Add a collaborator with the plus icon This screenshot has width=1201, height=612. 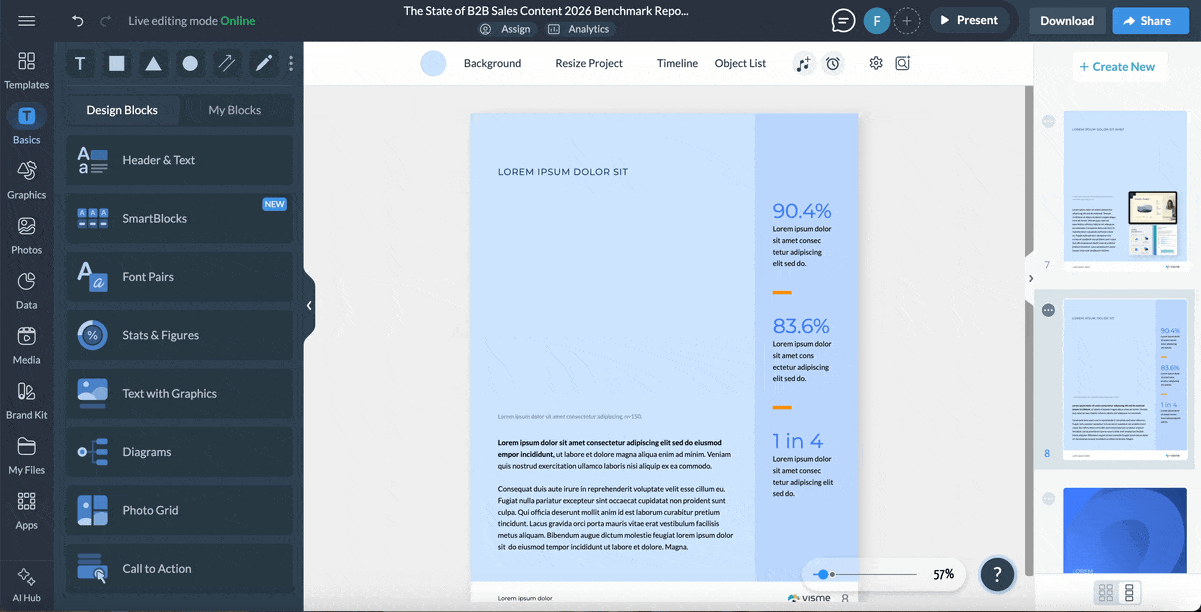[907, 20]
